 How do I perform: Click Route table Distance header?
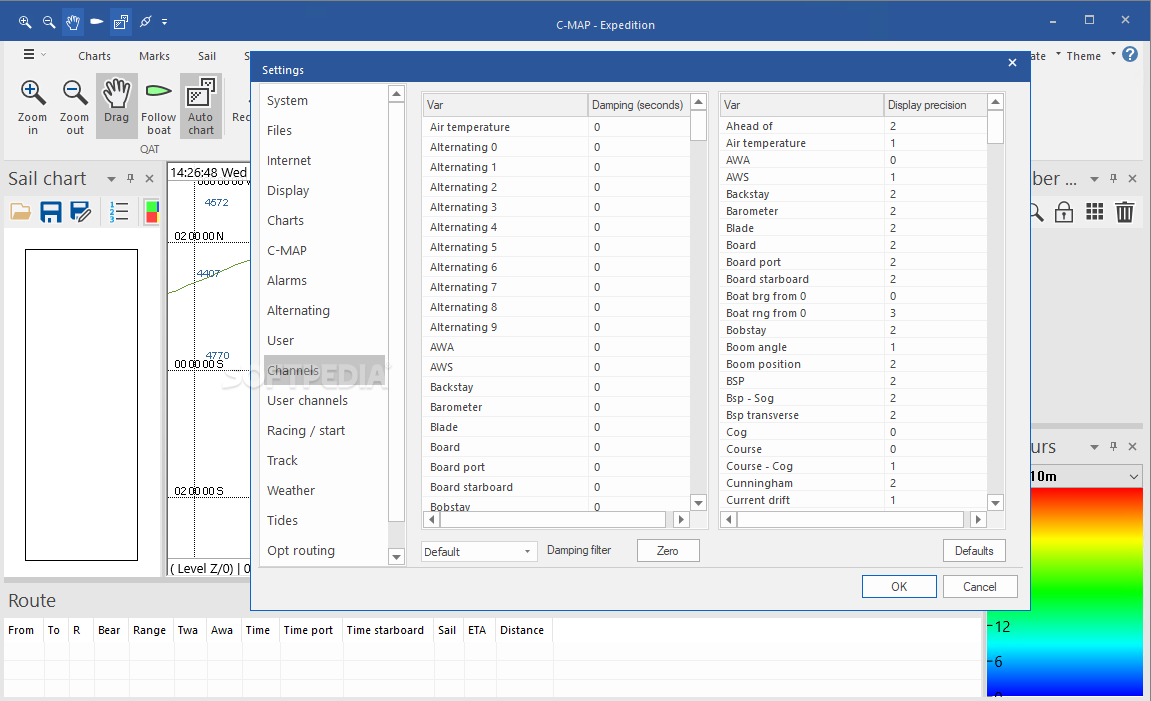(x=522, y=630)
